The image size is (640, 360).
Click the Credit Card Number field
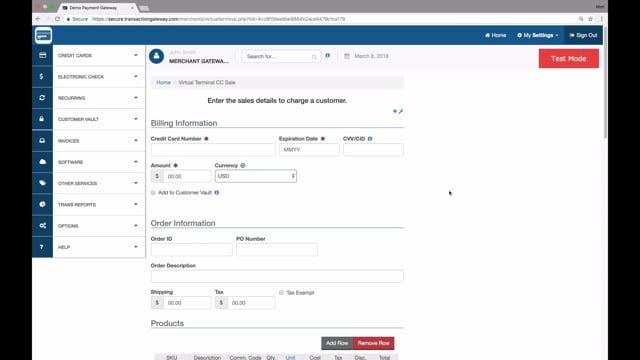click(213, 149)
